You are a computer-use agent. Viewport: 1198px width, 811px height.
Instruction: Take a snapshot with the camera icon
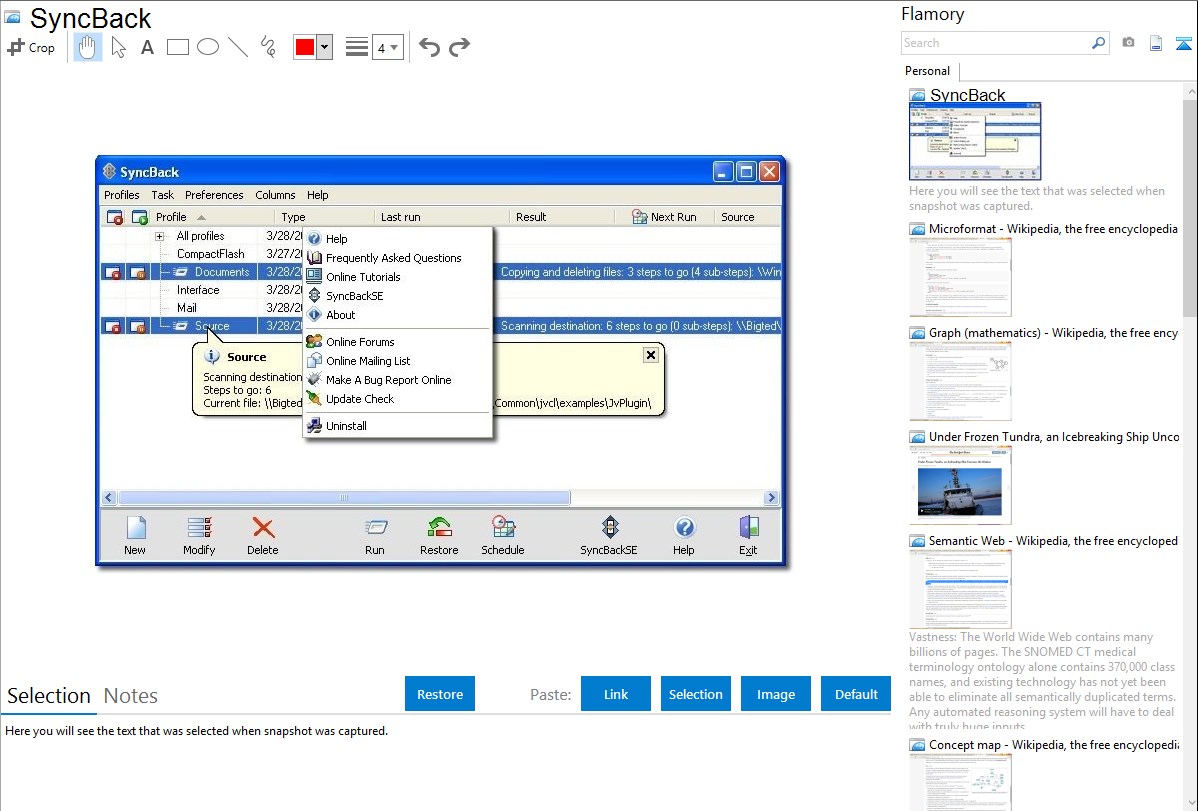point(1128,43)
